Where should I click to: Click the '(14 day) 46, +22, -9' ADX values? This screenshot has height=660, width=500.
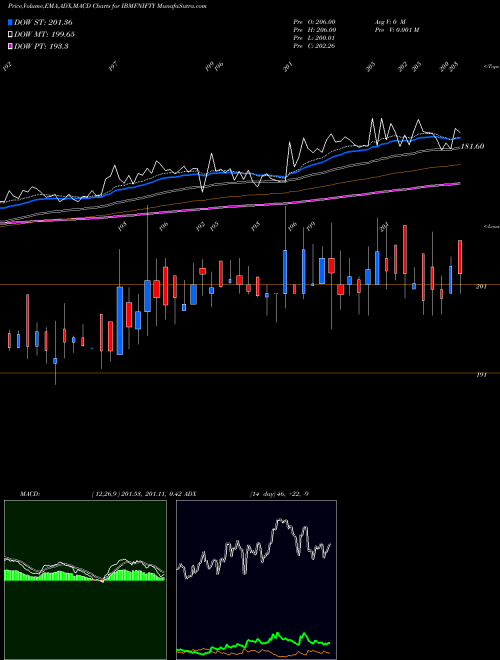[279, 494]
